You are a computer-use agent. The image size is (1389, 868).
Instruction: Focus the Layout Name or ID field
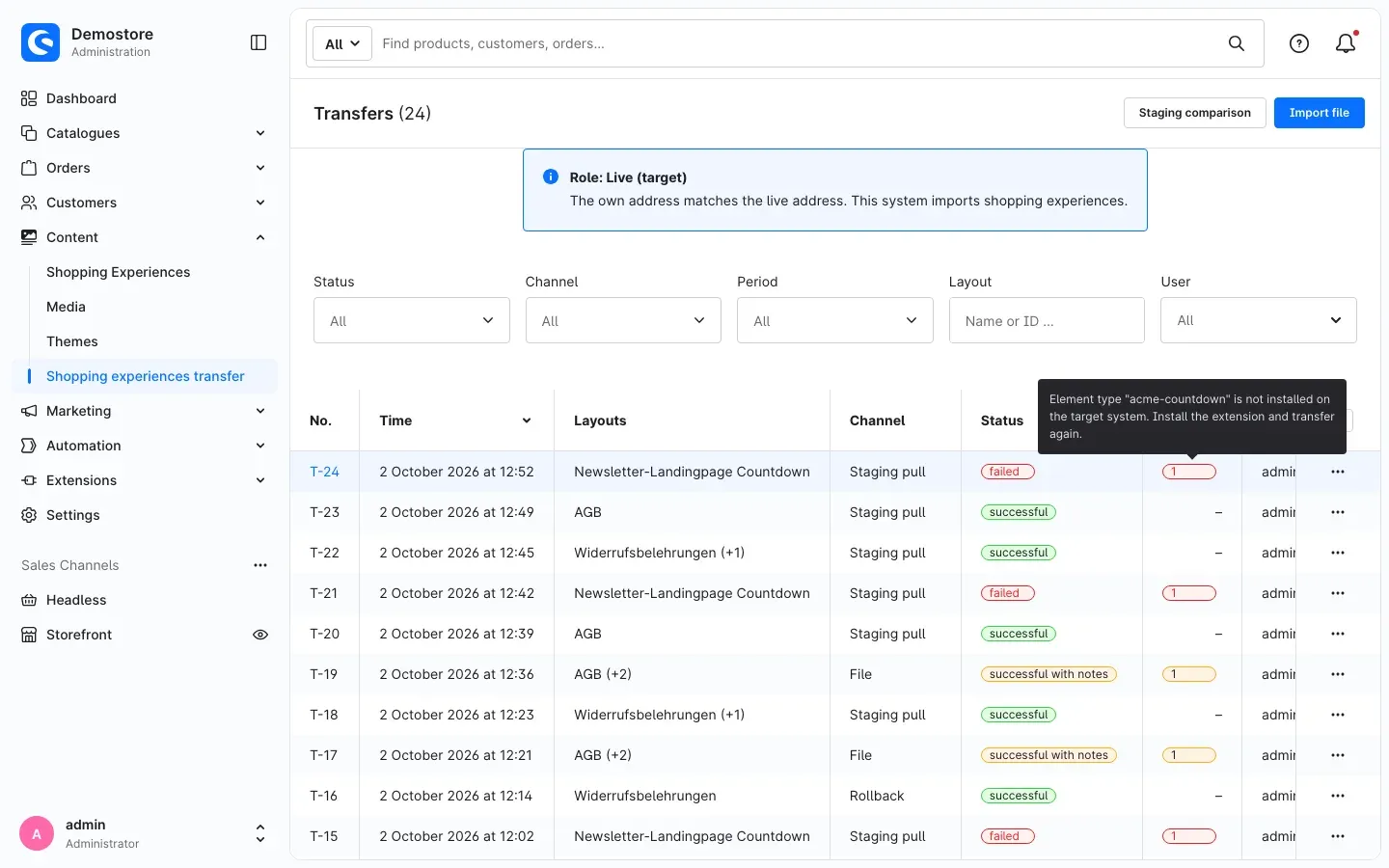click(1047, 320)
